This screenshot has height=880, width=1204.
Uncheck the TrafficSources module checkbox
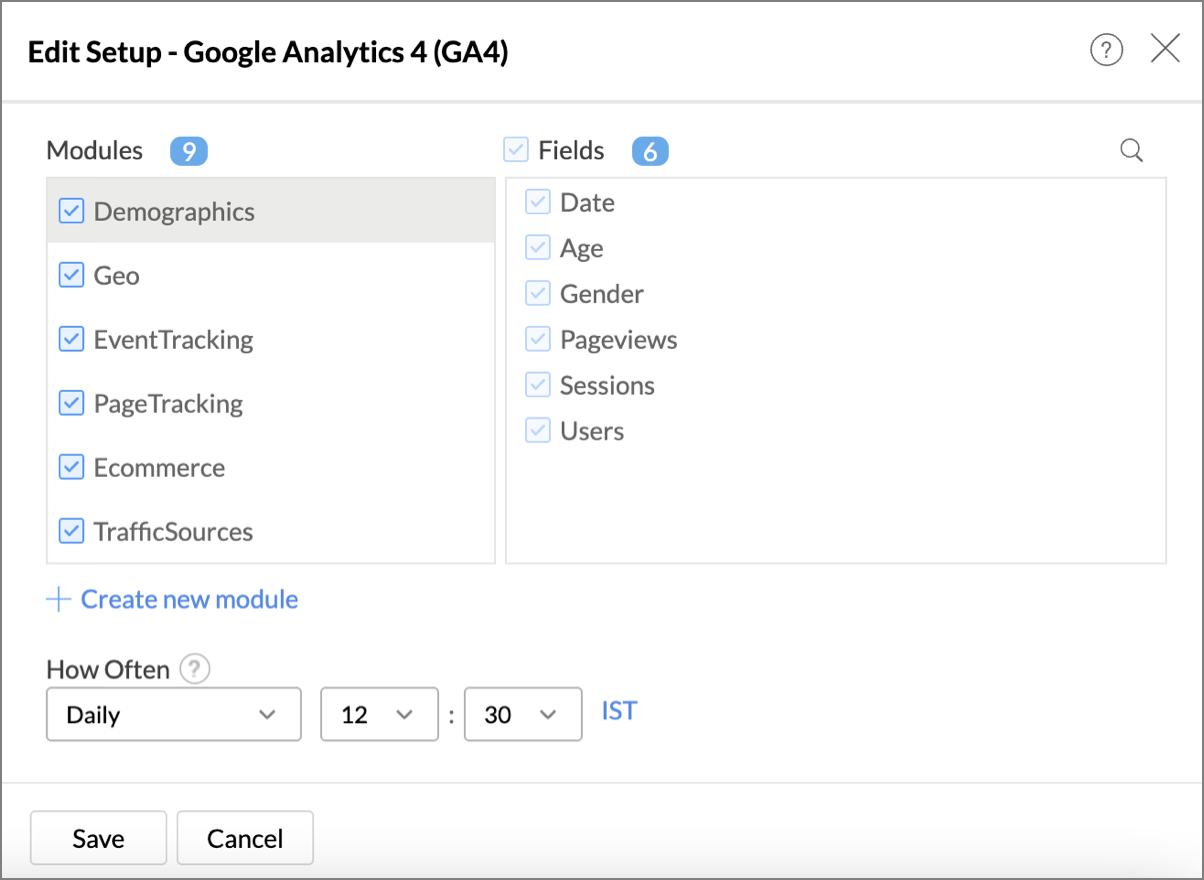click(71, 532)
